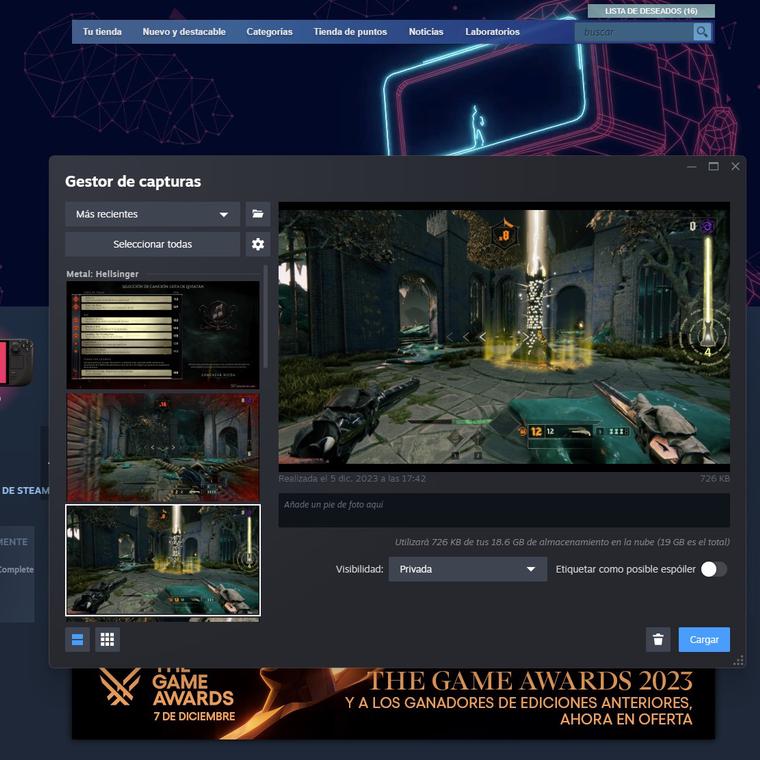Open the 'Tienda de puntos' menu item
Screen dimensions: 760x760
point(350,32)
